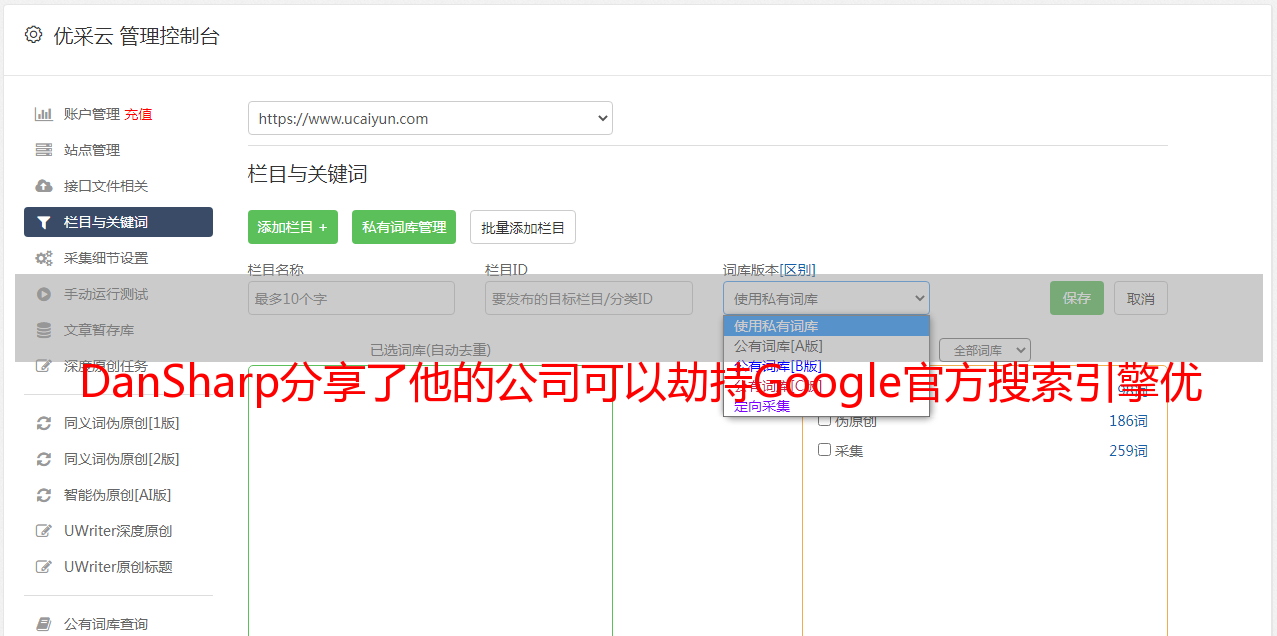1277x636 pixels.
Task: Open 智能伪原创[AI版] in the sidebar
Action: (118, 495)
